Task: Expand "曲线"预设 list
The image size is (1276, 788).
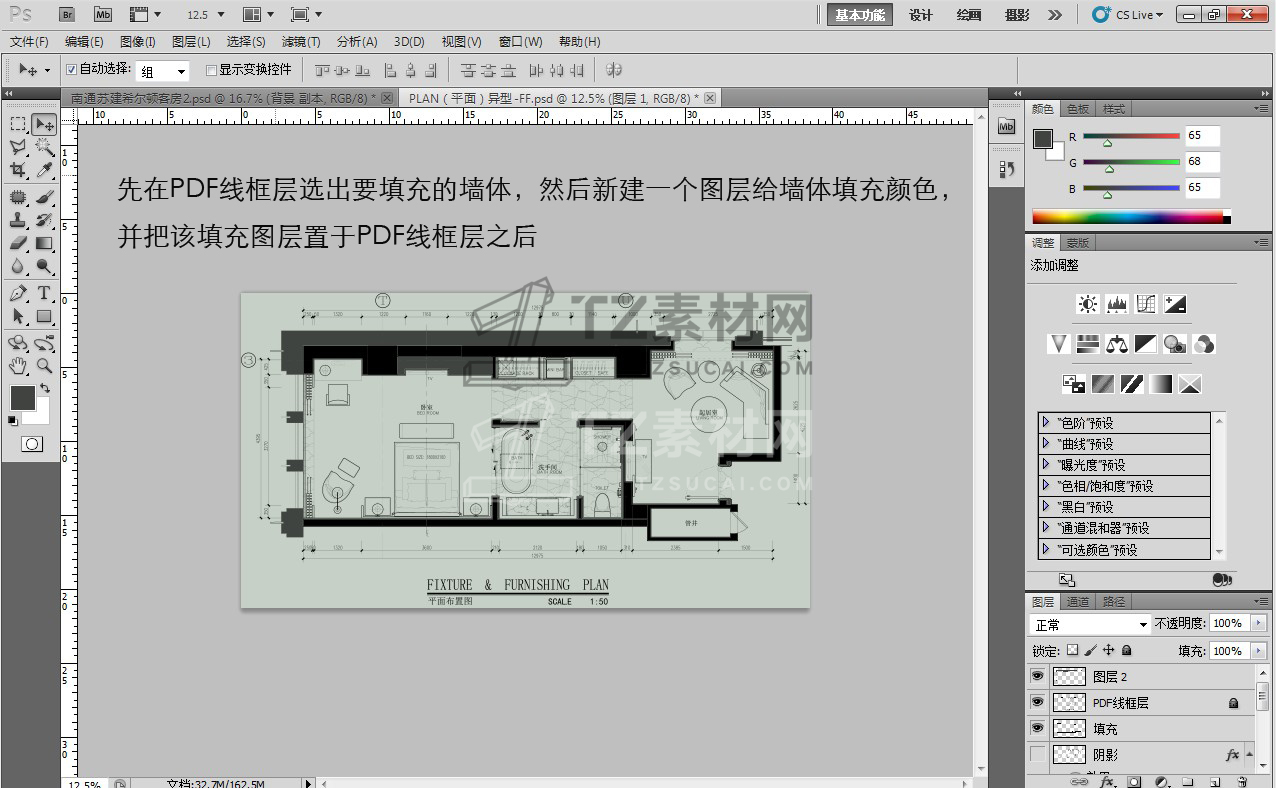Action: [x=1046, y=443]
